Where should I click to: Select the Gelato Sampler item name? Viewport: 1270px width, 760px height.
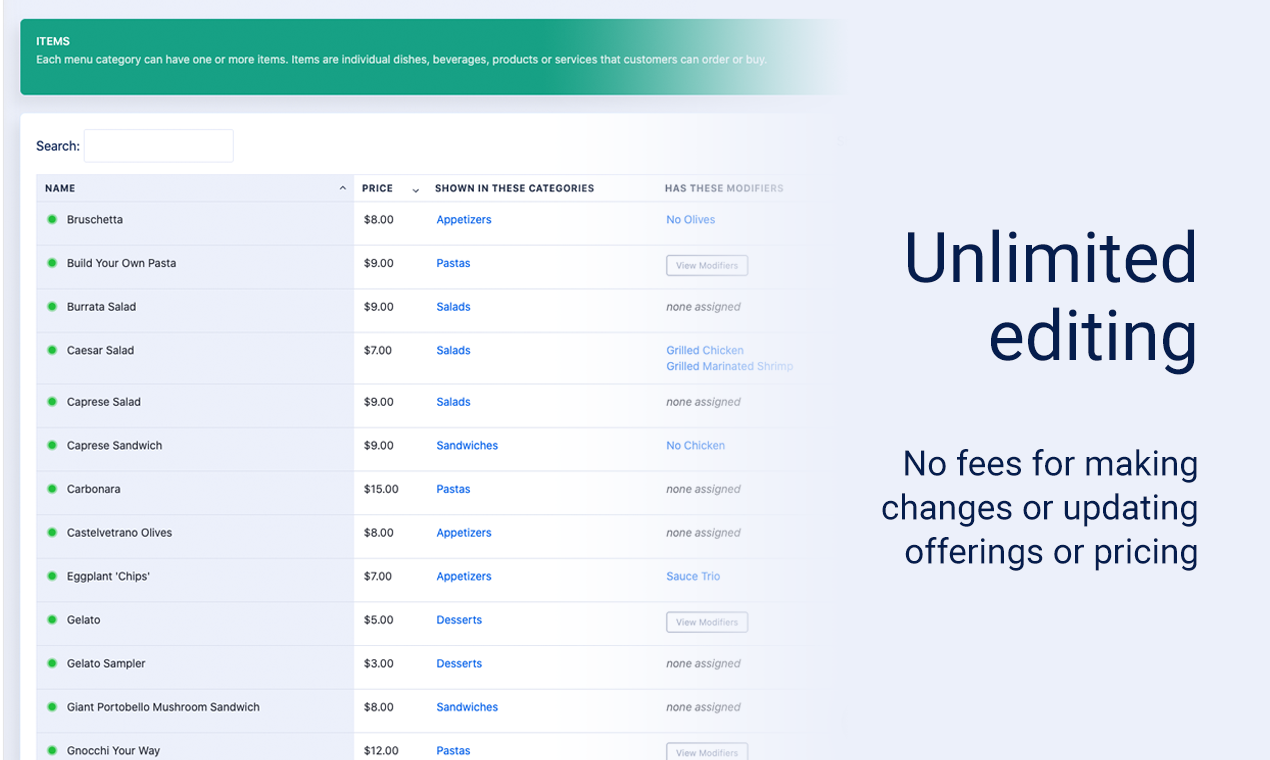[x=106, y=663]
